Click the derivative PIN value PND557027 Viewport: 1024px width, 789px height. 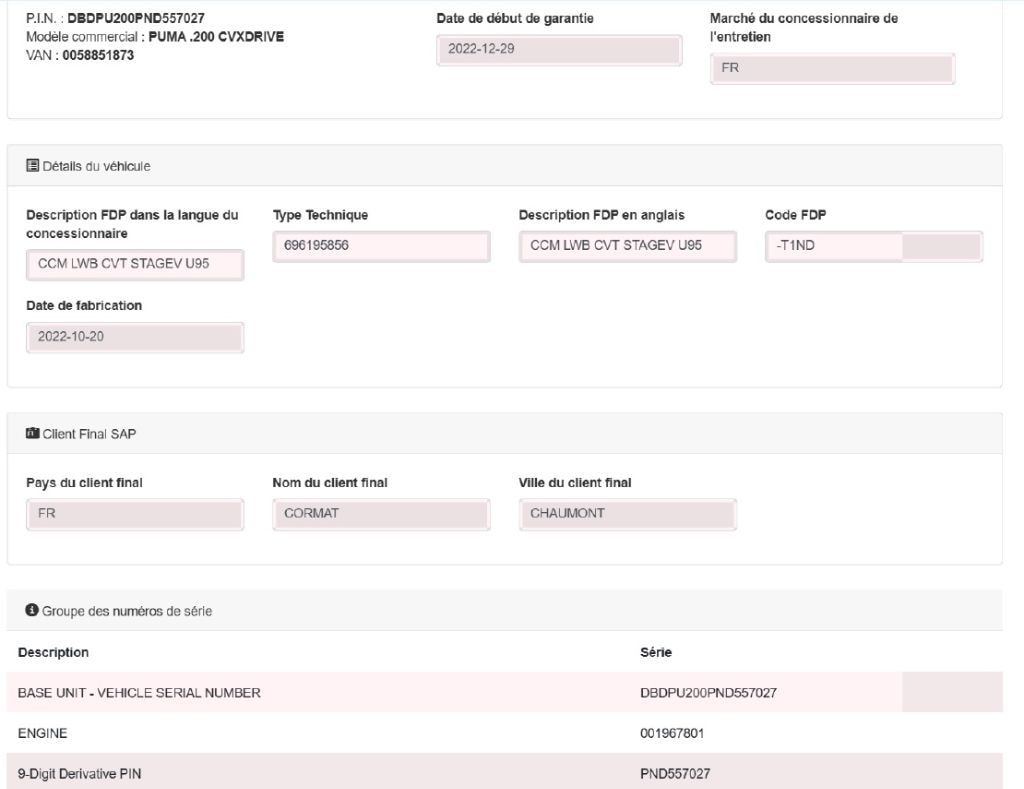click(x=675, y=773)
